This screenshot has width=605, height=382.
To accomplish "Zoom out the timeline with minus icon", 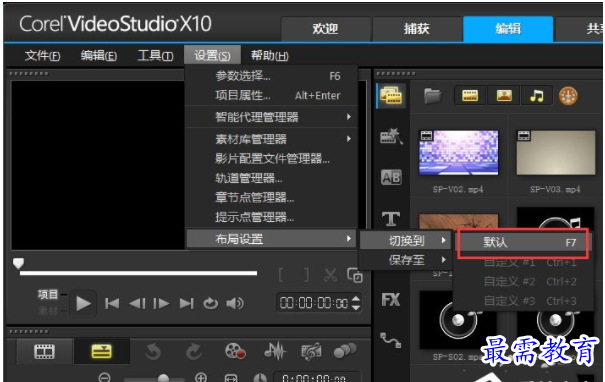I will [x=105, y=377].
